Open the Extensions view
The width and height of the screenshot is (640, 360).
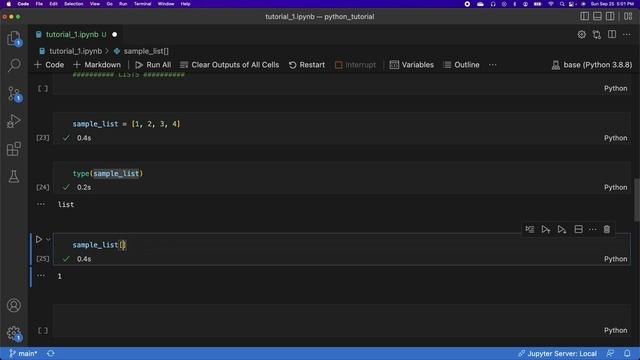coord(14,149)
